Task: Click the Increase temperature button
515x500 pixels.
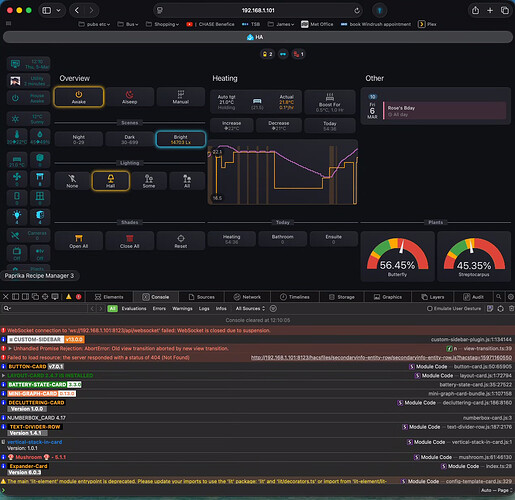Action: point(232,126)
